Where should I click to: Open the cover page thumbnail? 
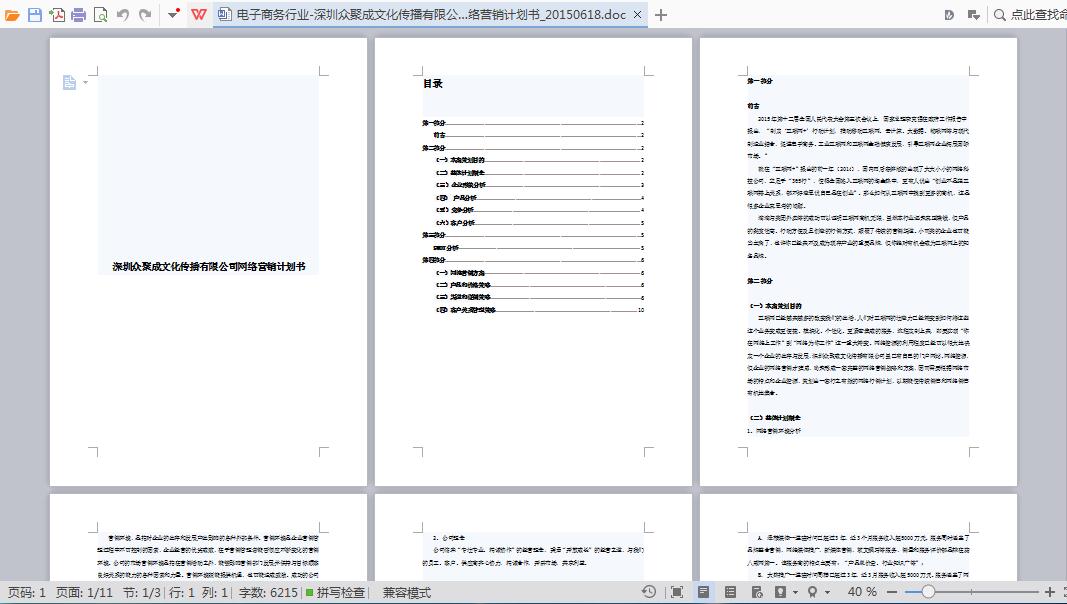[x=208, y=262]
